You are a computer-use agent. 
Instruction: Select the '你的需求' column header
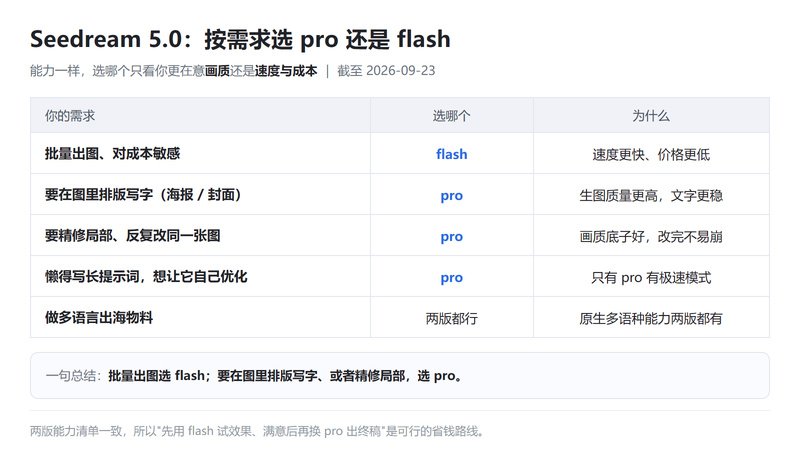coord(70,116)
